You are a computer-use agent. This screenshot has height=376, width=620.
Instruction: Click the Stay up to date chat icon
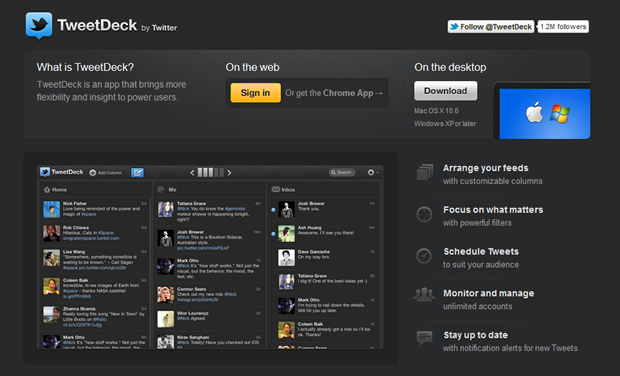425,338
